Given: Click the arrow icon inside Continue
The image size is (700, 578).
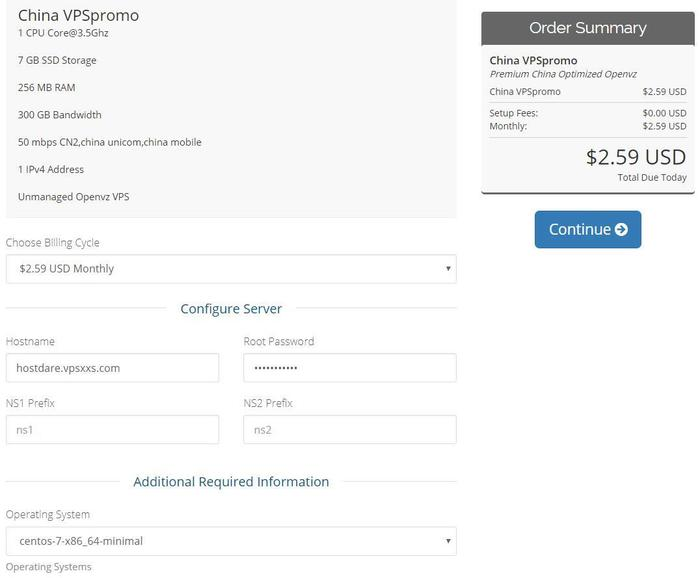Looking at the screenshot, I should pos(622,229).
